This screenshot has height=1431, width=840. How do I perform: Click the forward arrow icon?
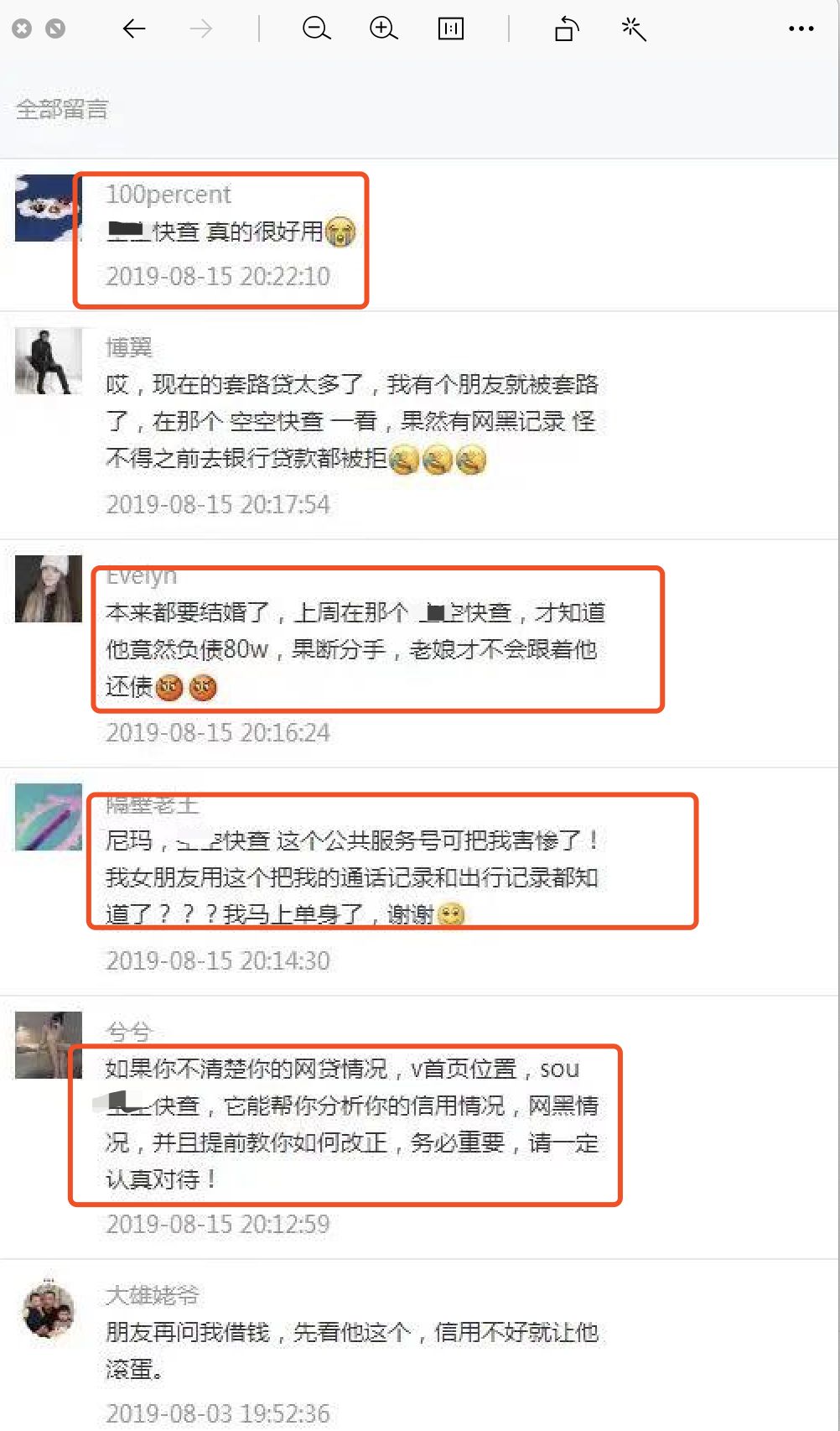(201, 29)
